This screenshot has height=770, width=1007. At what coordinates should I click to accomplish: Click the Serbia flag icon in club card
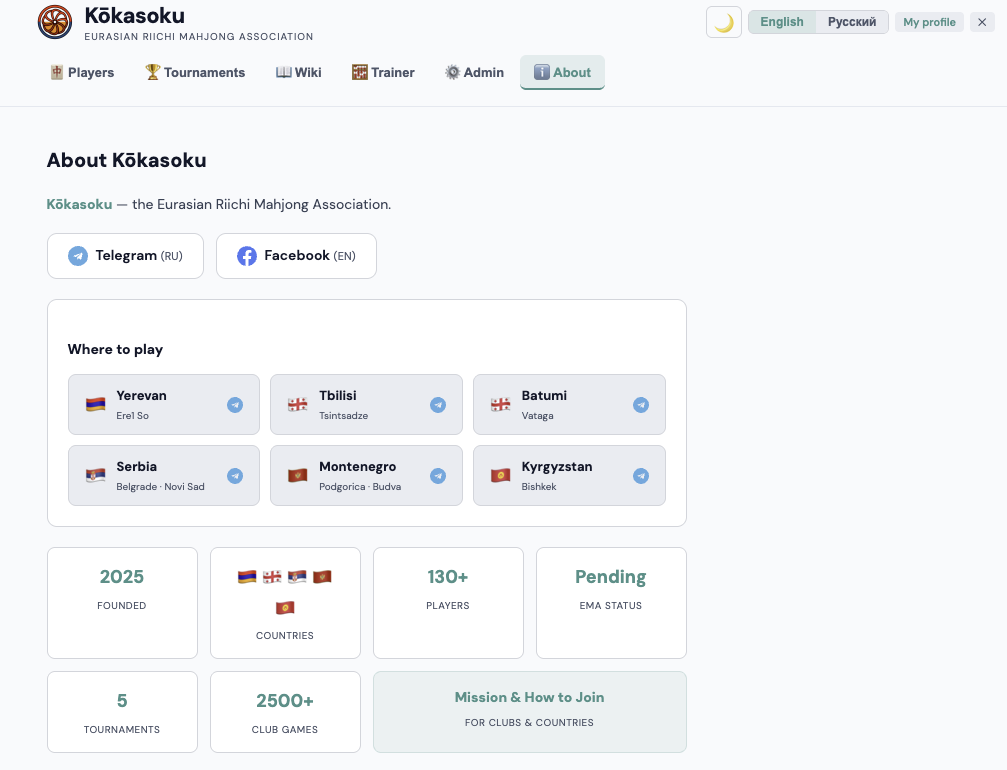95,476
